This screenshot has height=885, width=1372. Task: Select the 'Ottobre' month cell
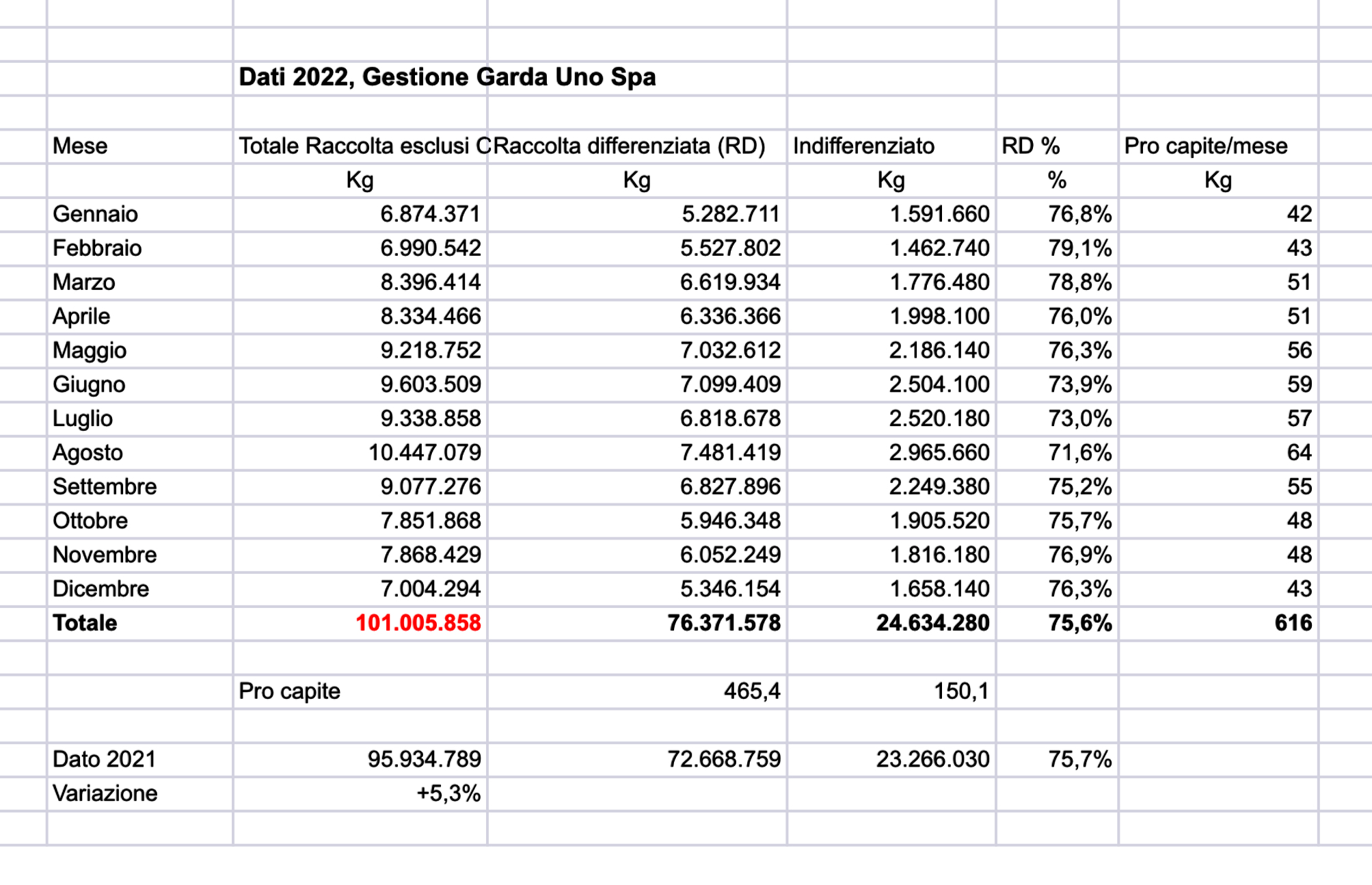90,521
